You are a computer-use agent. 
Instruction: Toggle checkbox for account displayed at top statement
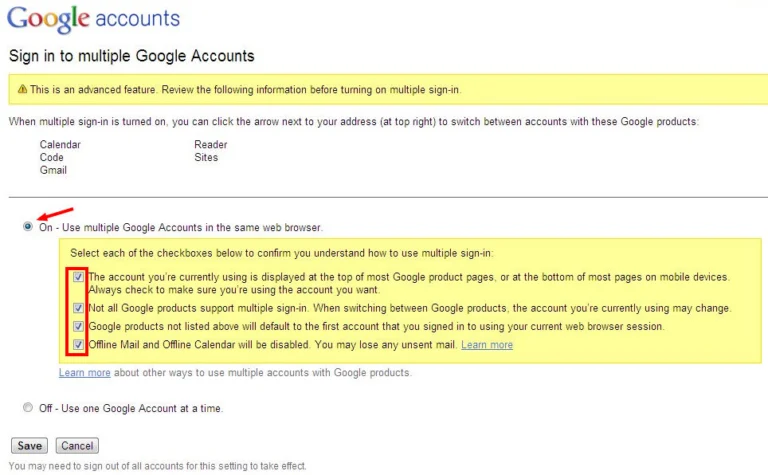point(78,277)
